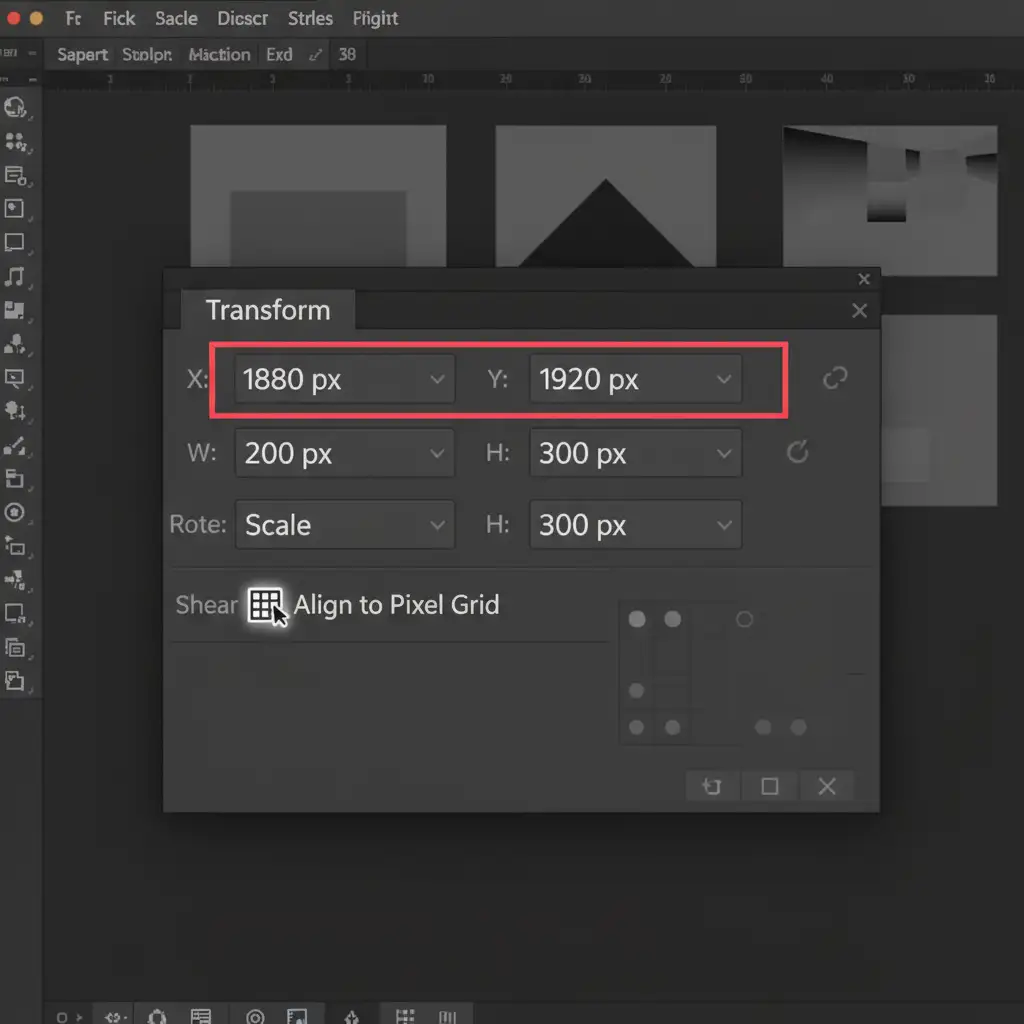Click the square button at dialog bottom
Image resolution: width=1024 pixels, height=1024 pixels.
coord(769,787)
